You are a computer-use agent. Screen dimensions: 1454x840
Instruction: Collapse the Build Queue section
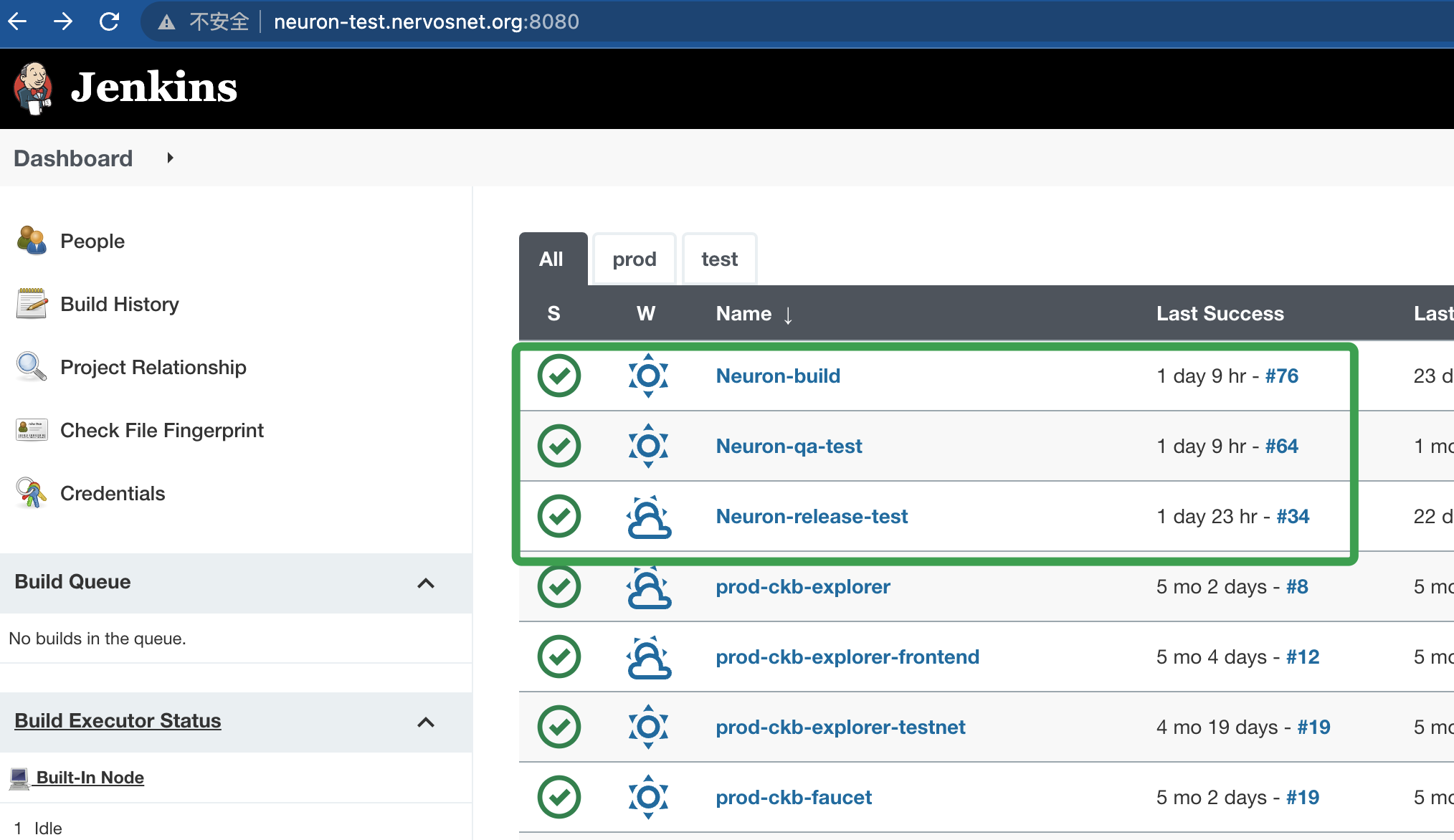[427, 583]
